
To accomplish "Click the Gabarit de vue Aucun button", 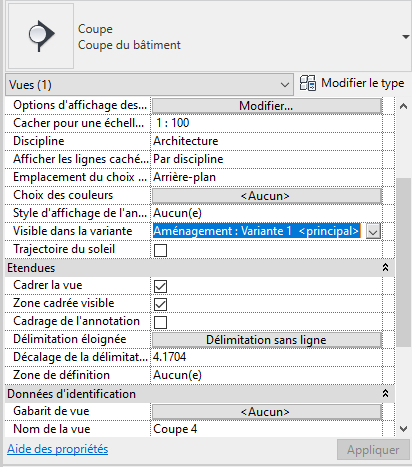I will click(x=267, y=412).
